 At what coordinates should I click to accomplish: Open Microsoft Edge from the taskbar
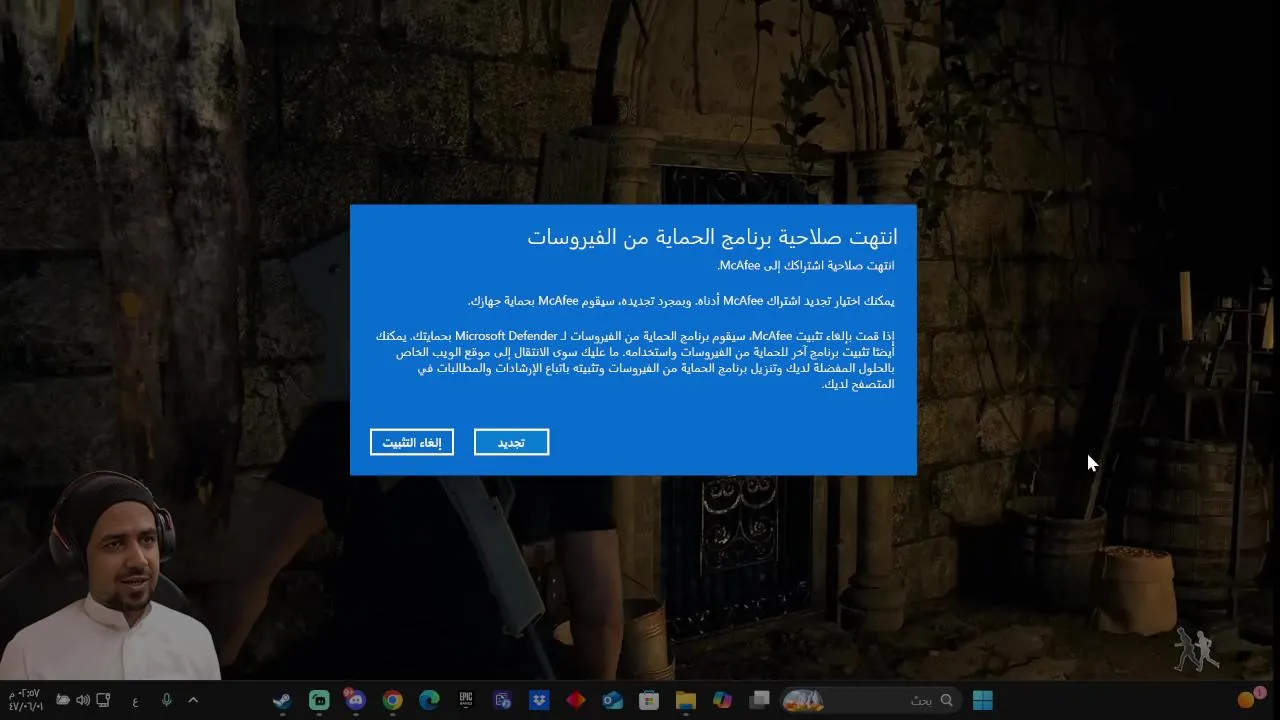429,700
